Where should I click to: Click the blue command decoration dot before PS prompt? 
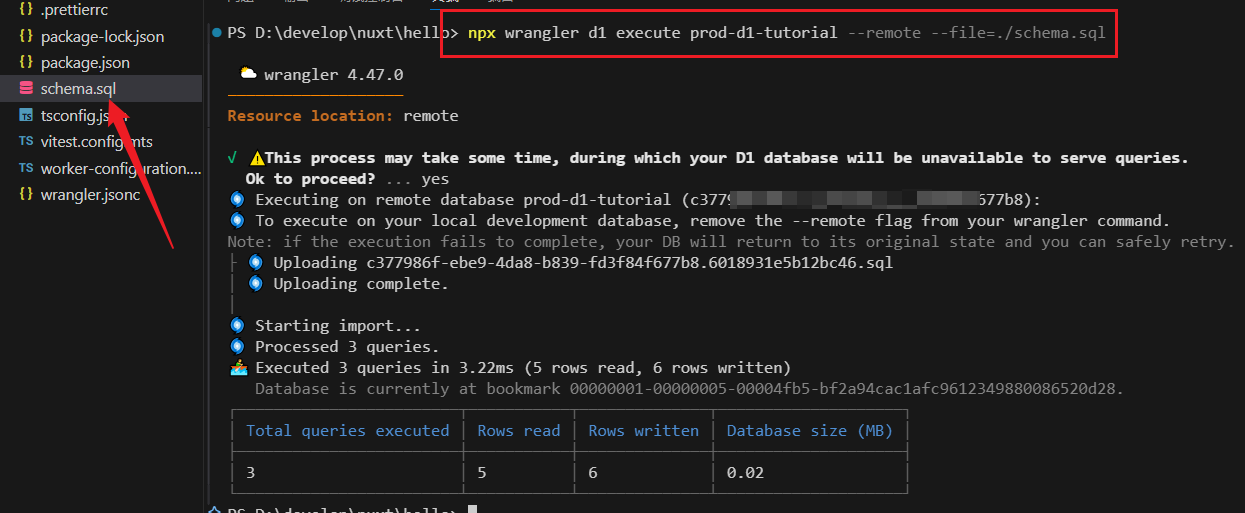click(x=217, y=33)
